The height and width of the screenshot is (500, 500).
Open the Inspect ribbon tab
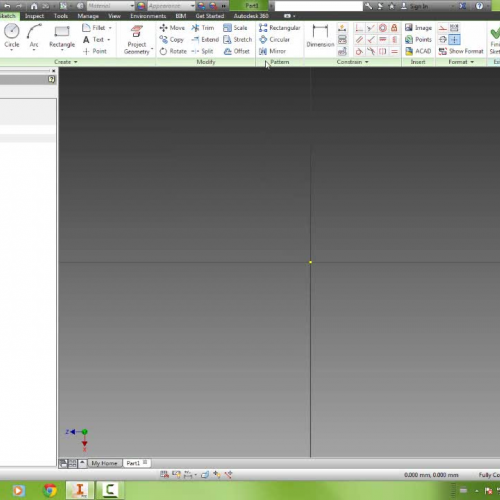pos(34,16)
